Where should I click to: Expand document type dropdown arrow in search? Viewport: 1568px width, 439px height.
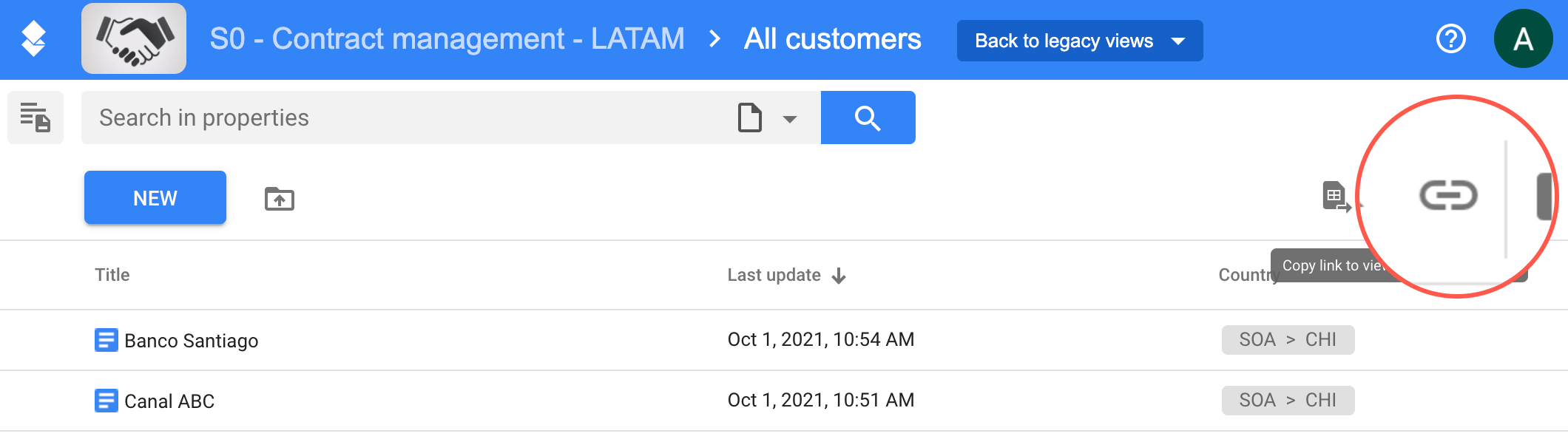[790, 119]
